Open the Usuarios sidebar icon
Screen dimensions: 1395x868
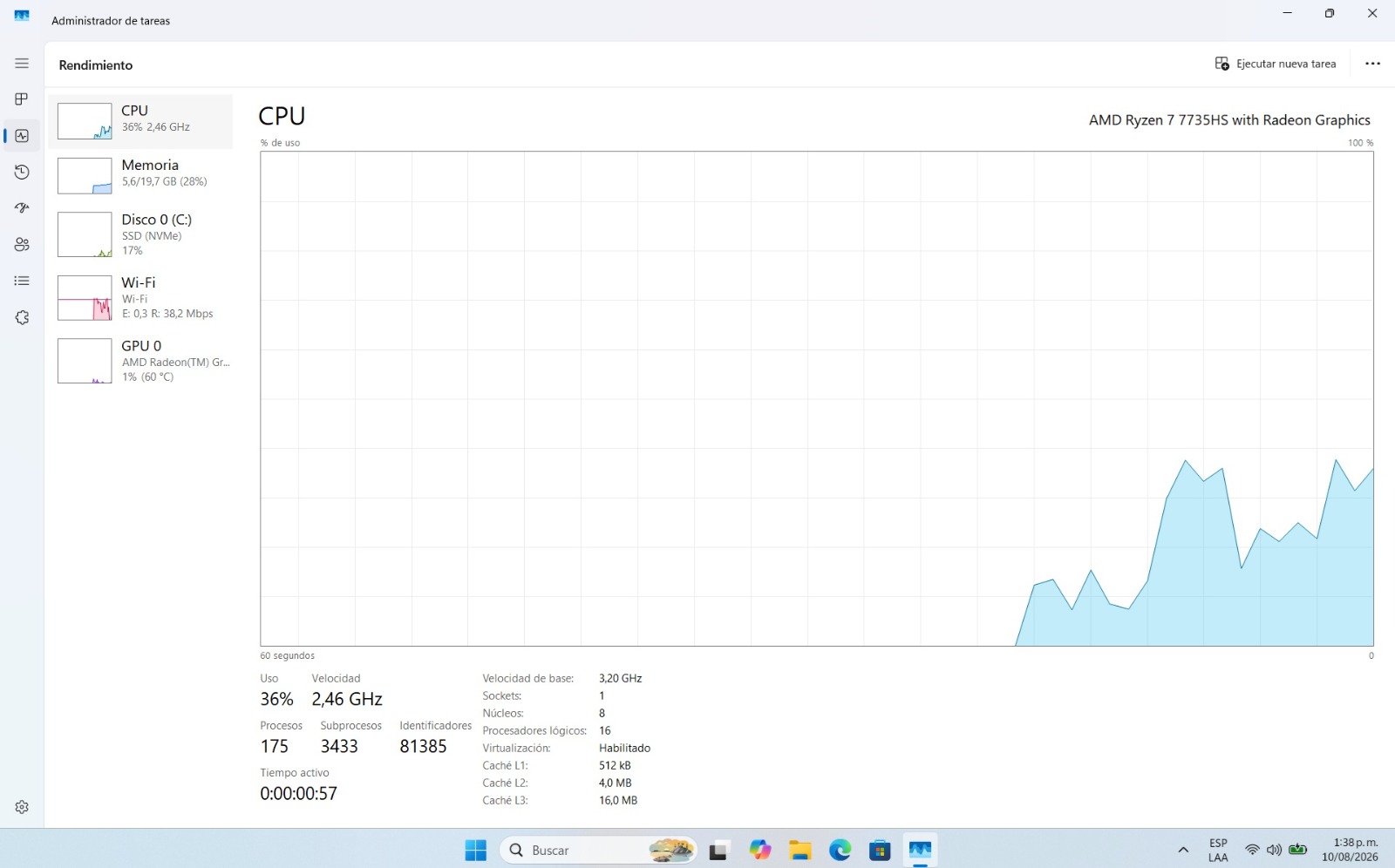pos(22,245)
